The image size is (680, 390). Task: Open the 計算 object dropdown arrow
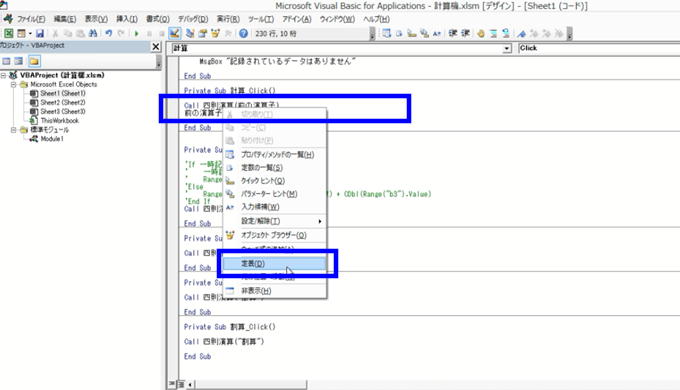point(507,49)
